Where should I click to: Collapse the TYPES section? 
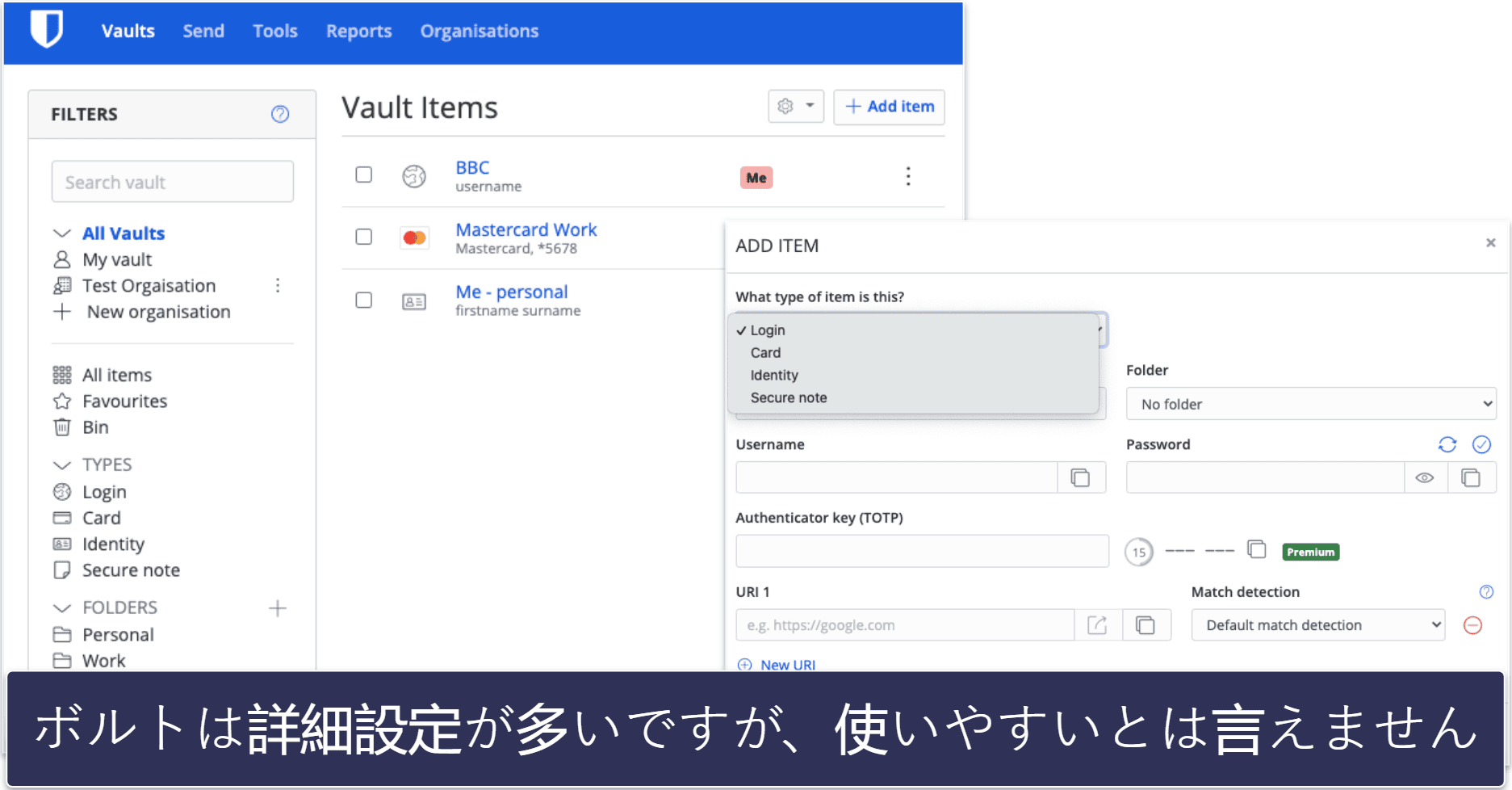tap(62, 464)
